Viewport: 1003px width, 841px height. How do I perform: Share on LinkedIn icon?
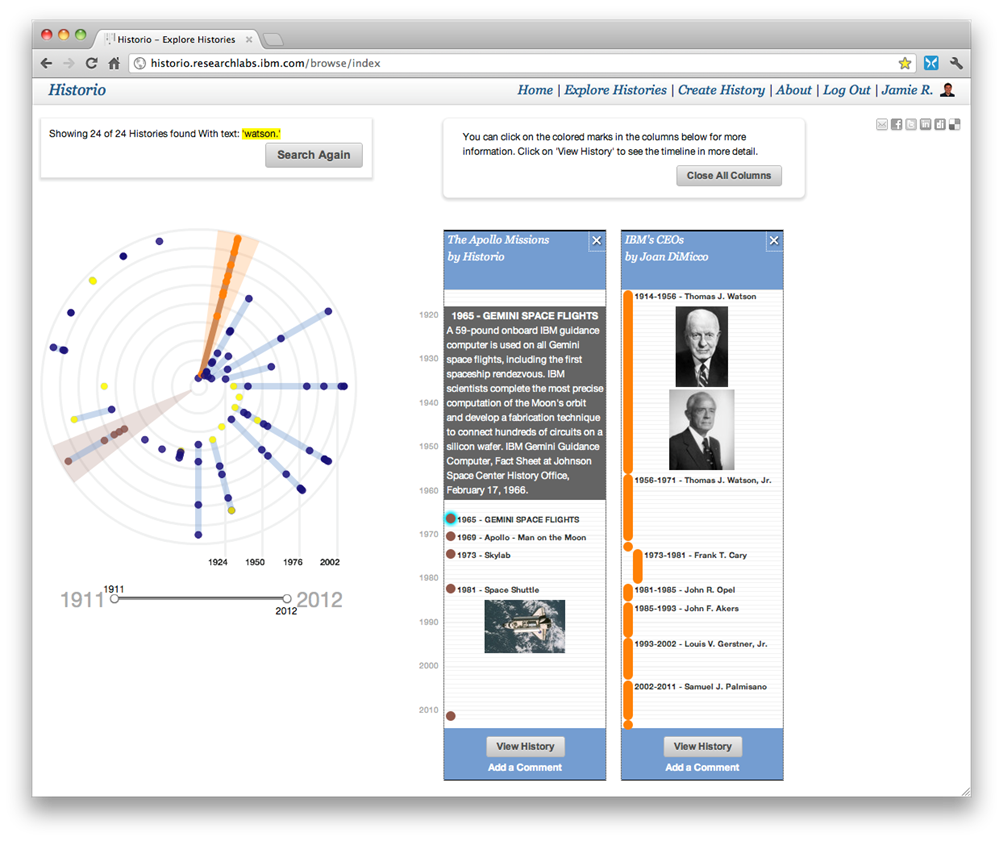coord(926,124)
